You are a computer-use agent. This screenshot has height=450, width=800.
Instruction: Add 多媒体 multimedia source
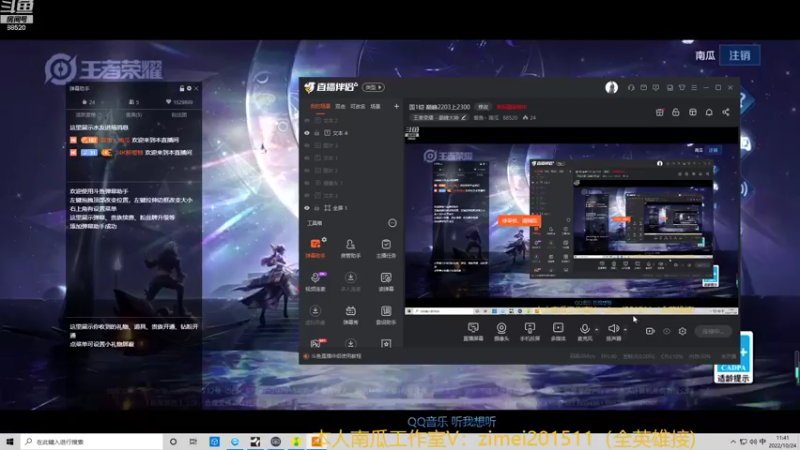[x=558, y=332]
